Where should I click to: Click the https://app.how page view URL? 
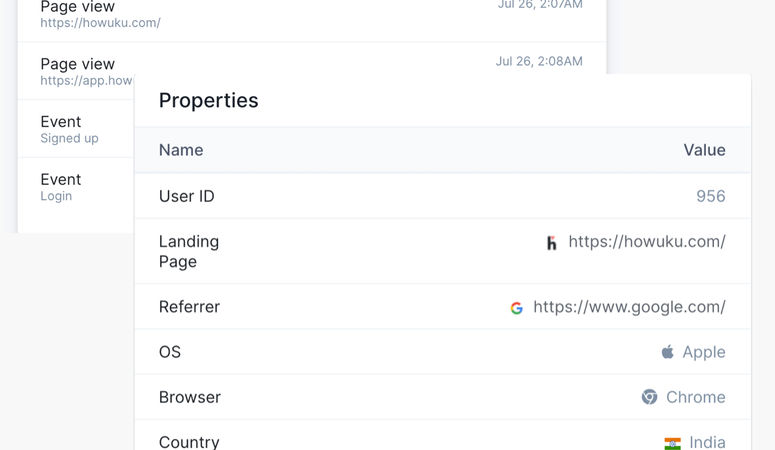point(86,81)
